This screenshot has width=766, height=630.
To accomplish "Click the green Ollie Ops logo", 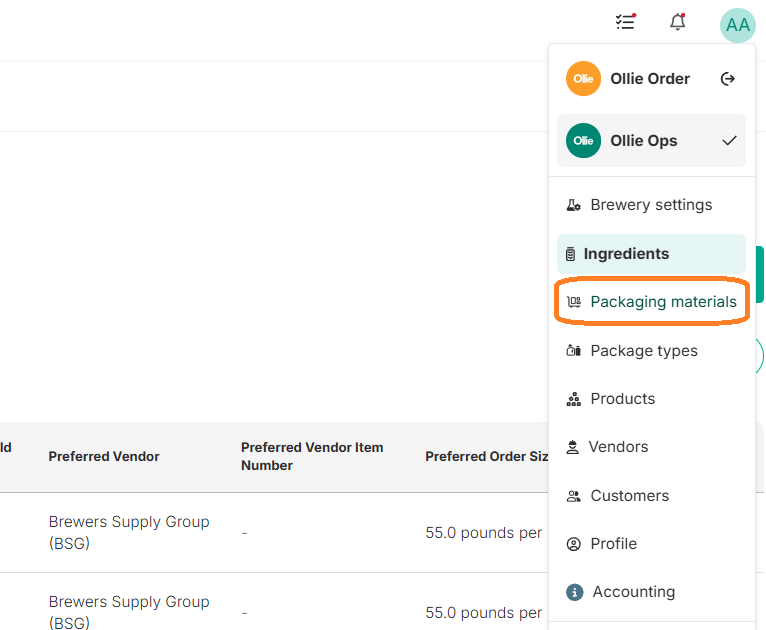I will point(583,141).
